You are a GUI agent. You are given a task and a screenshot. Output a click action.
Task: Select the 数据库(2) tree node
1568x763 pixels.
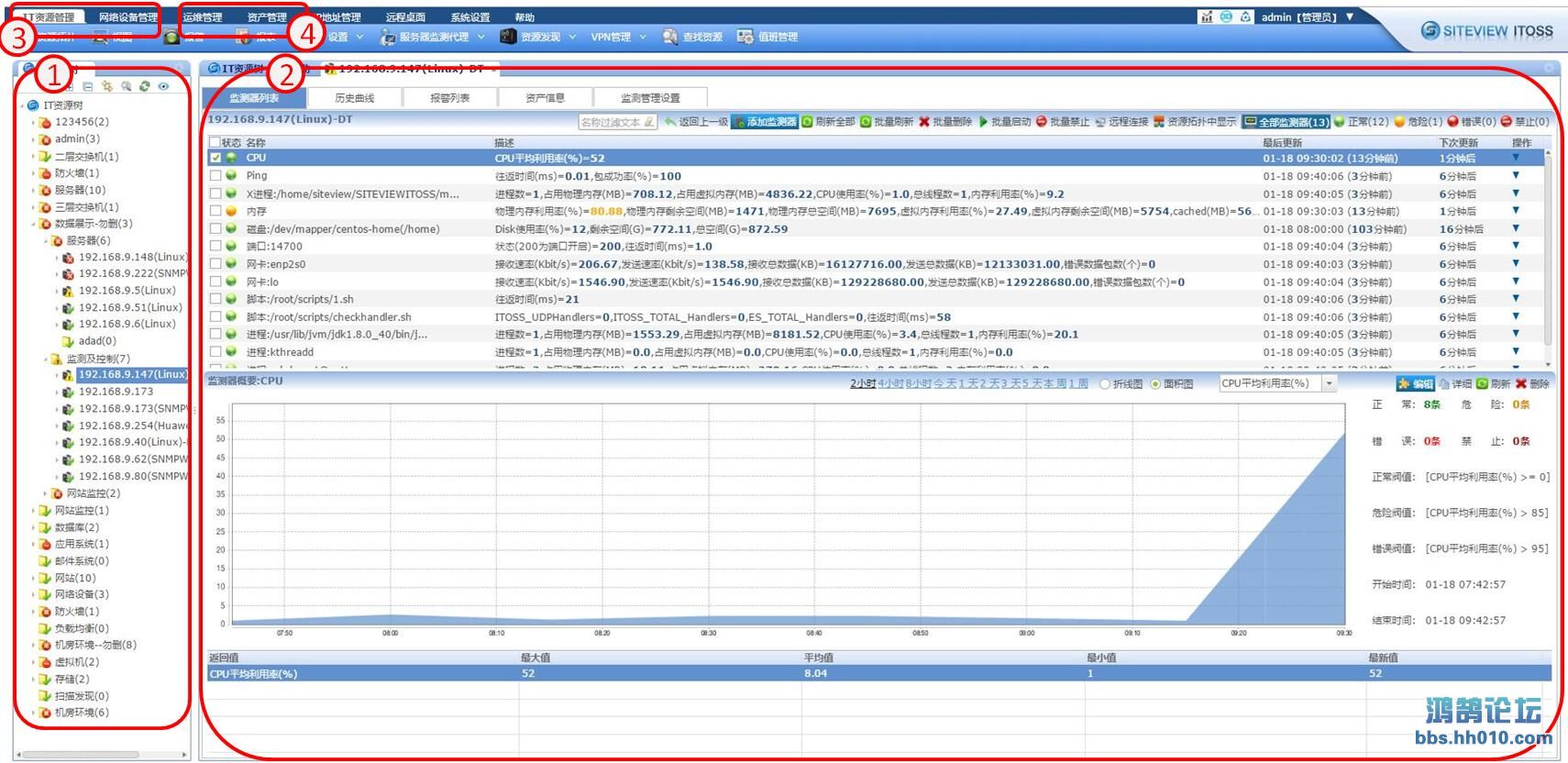pyautogui.click(x=77, y=527)
